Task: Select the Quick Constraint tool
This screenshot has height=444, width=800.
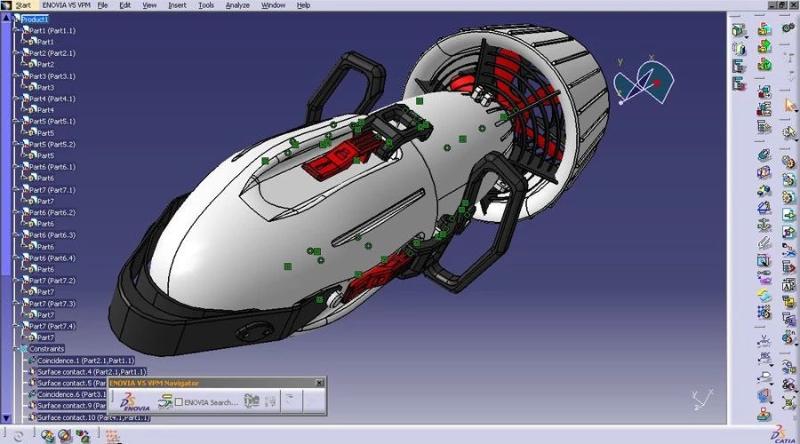Action: coord(764,261)
